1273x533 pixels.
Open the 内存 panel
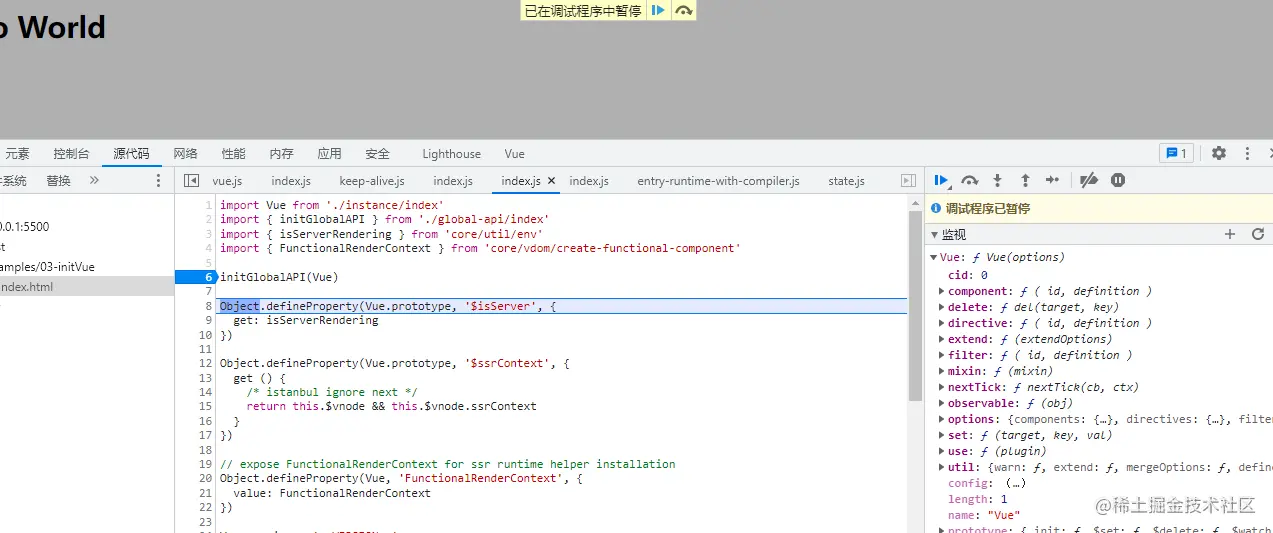(x=281, y=154)
